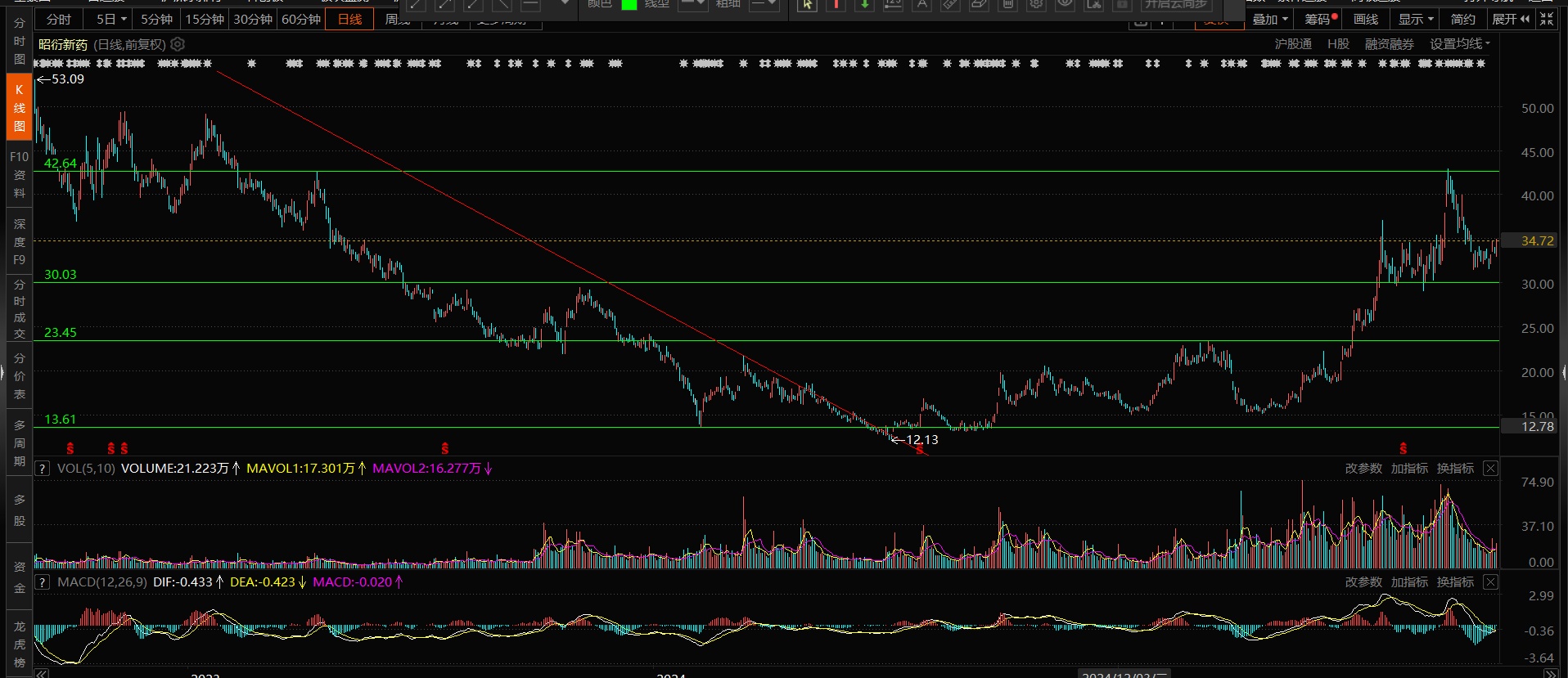Select the arrow pointer drawing tool
Viewport: 1568px width, 678px height.
point(807,4)
